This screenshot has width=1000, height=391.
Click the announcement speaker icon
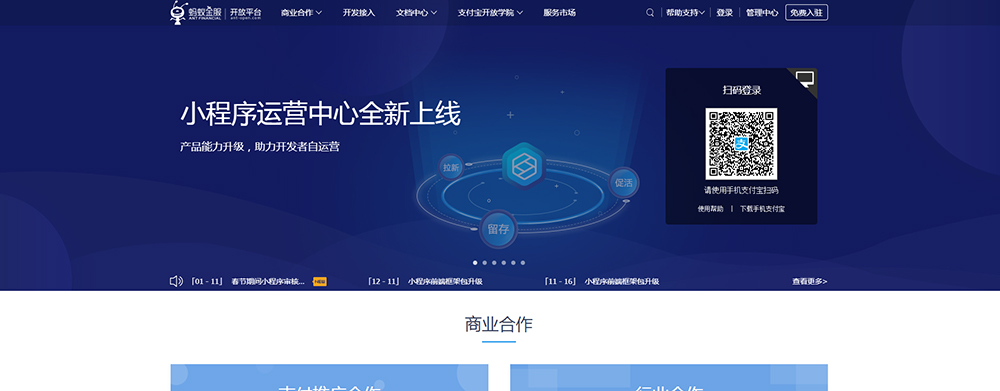[x=176, y=281]
